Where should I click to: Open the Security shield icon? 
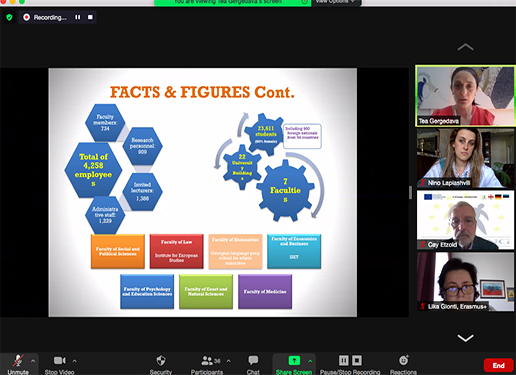point(161,361)
